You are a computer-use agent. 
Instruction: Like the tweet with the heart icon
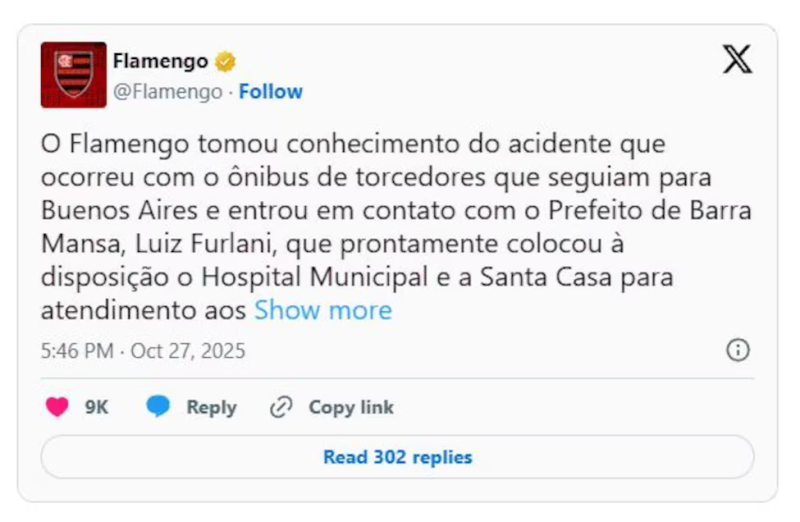pos(58,407)
